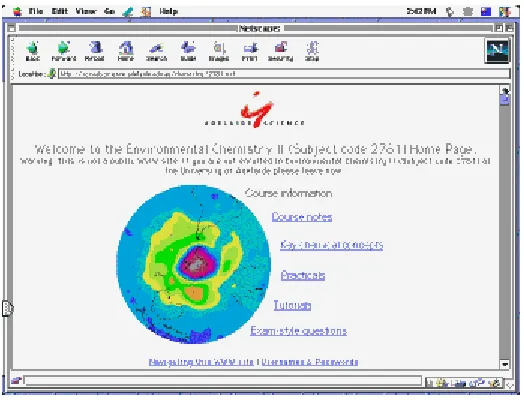Print the page using Print button
The height and width of the screenshot is (402, 524).
pyautogui.click(x=250, y=51)
